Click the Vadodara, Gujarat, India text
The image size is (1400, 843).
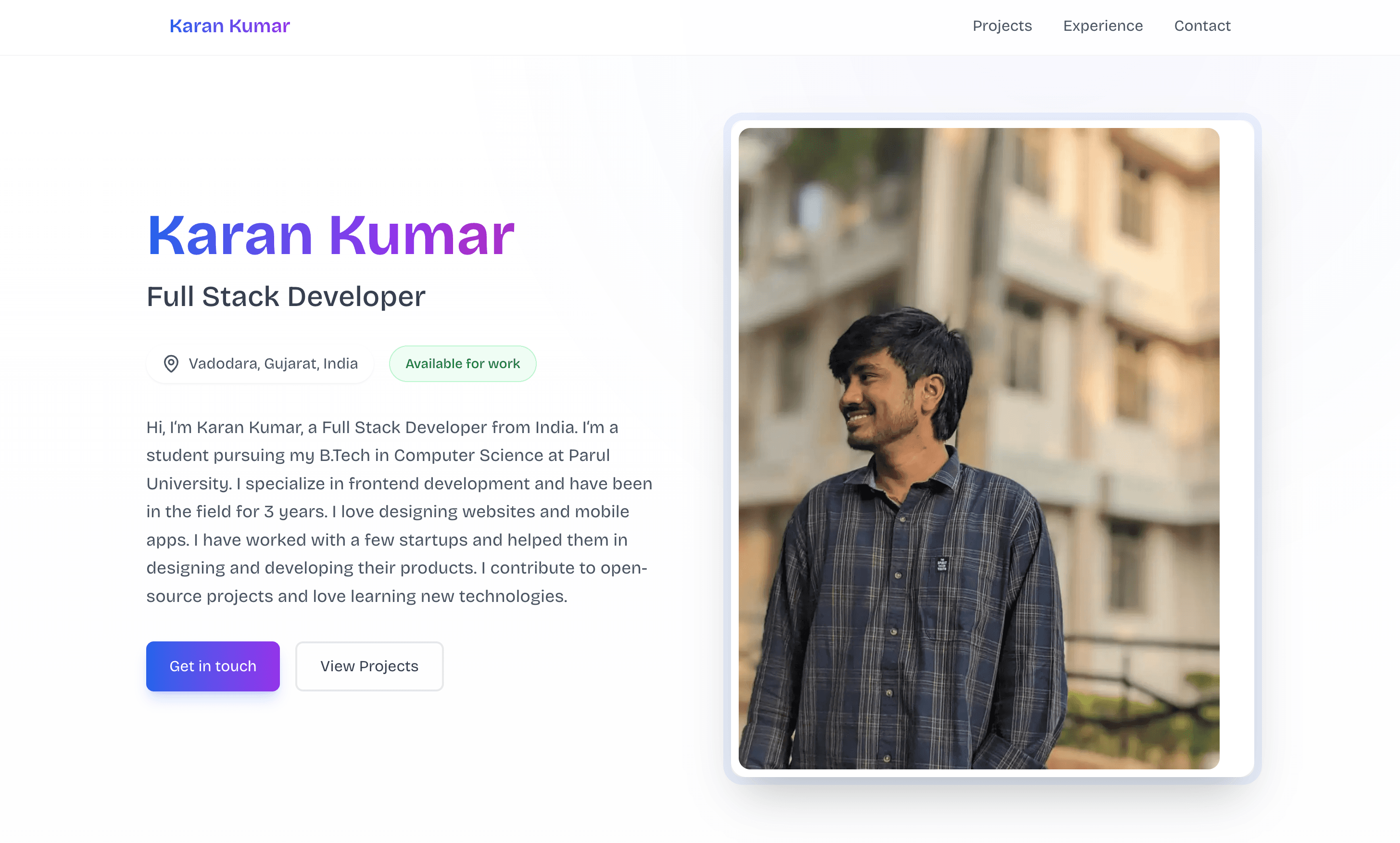pyautogui.click(x=273, y=364)
